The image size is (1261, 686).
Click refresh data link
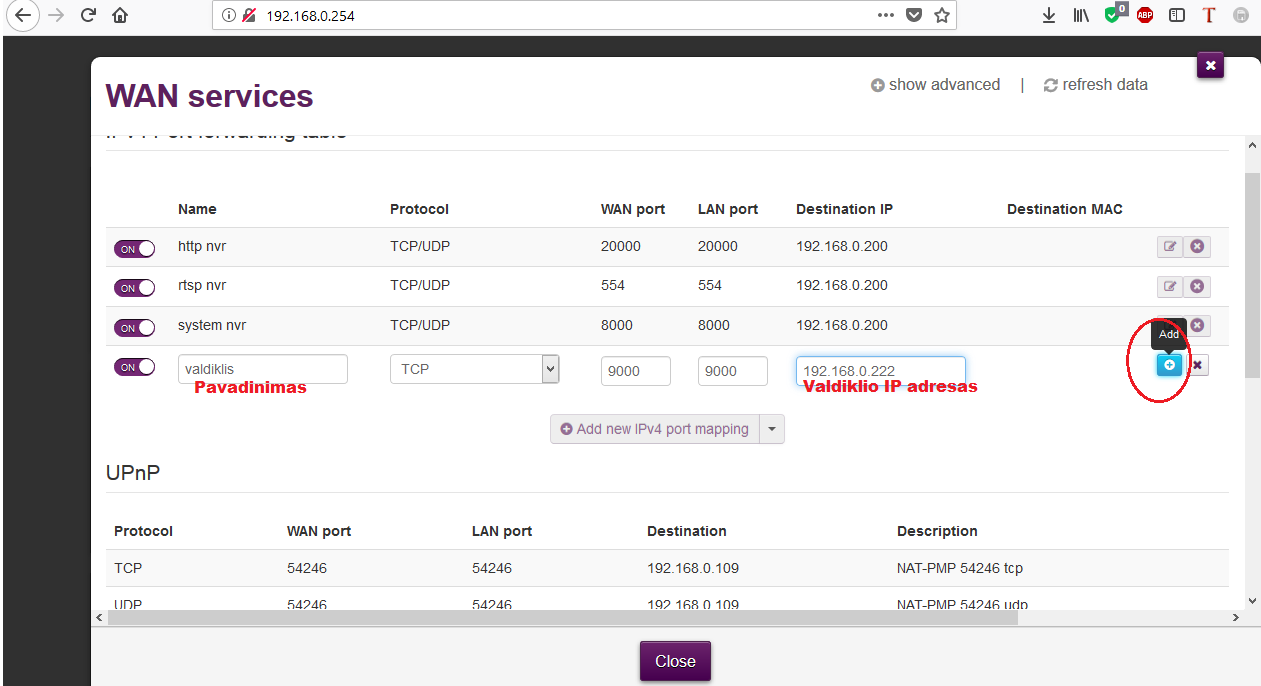click(x=1095, y=85)
